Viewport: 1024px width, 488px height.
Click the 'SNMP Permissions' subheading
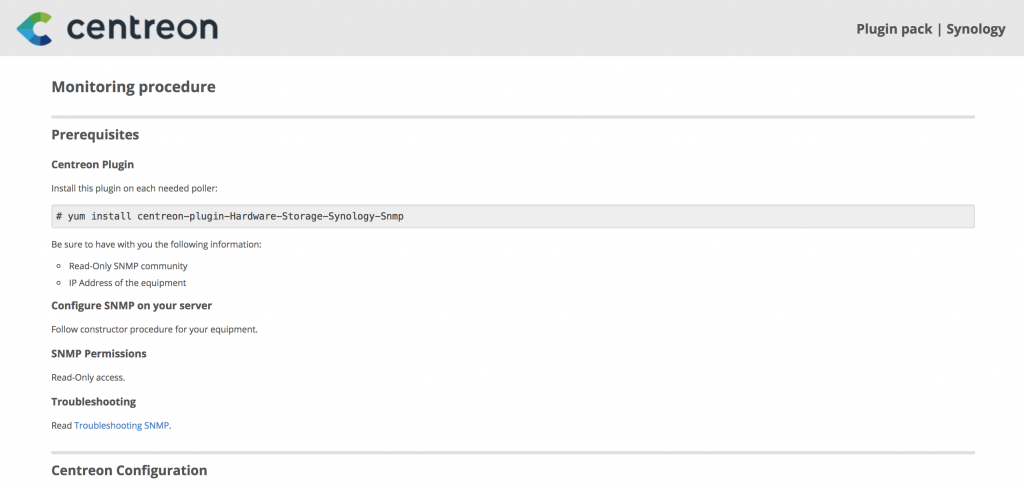pos(99,353)
